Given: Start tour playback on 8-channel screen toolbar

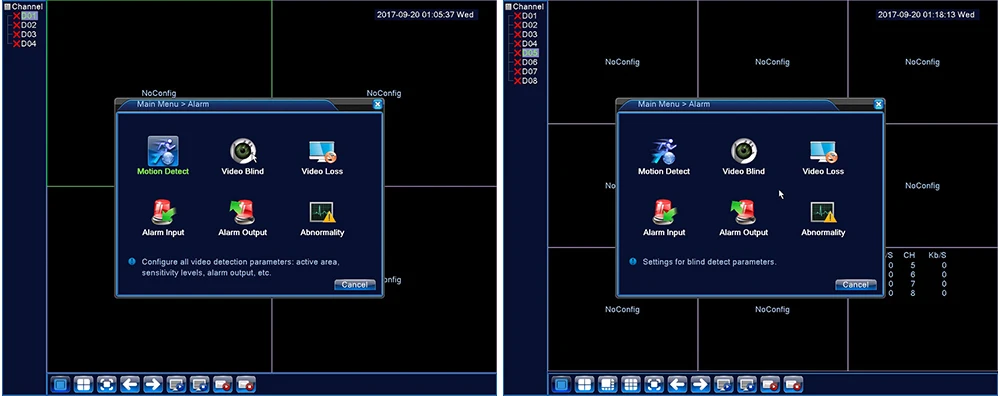Looking at the screenshot, I should point(723,385).
